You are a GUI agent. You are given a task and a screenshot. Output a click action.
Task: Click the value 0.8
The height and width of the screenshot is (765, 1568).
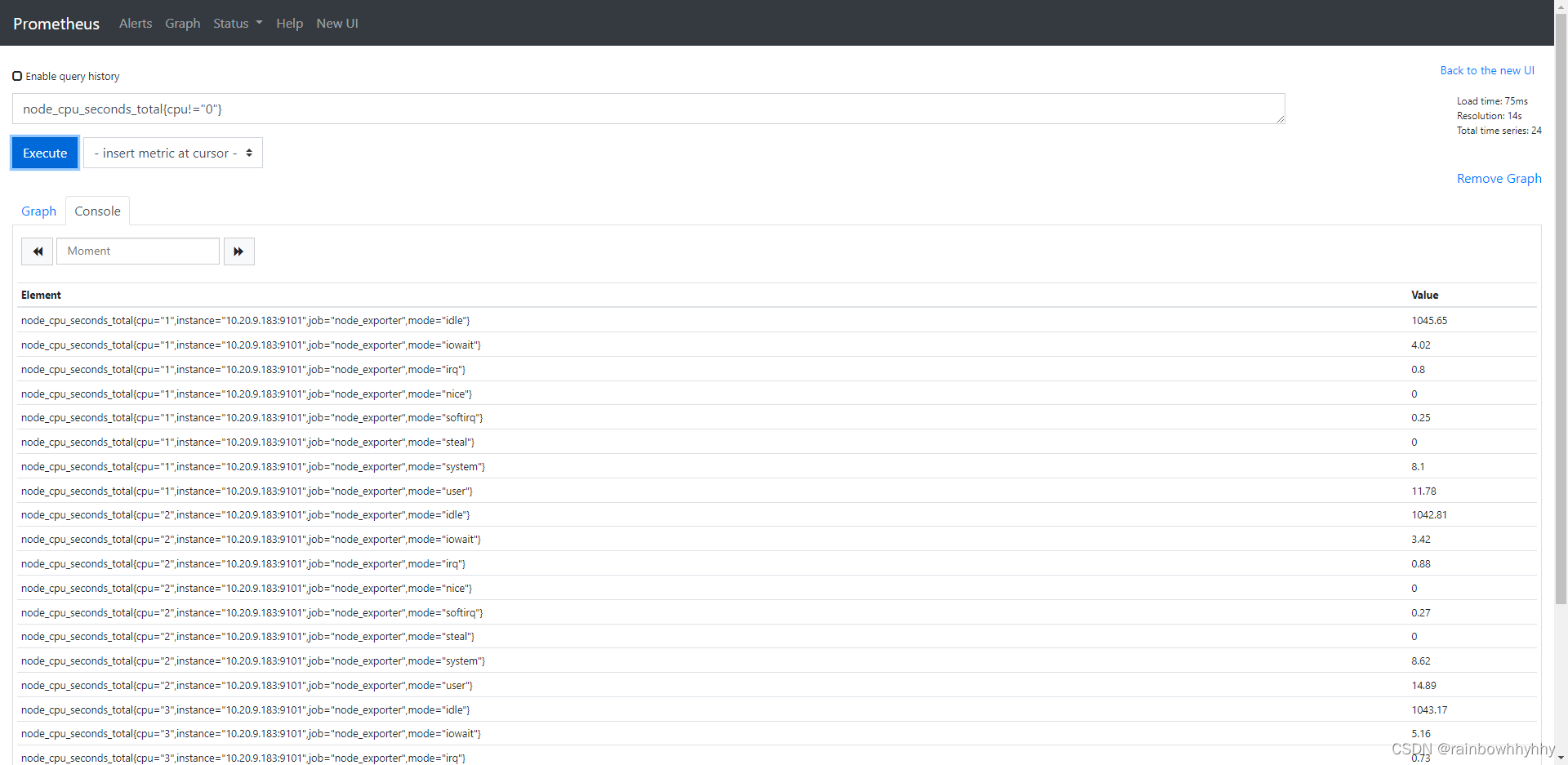(1418, 369)
